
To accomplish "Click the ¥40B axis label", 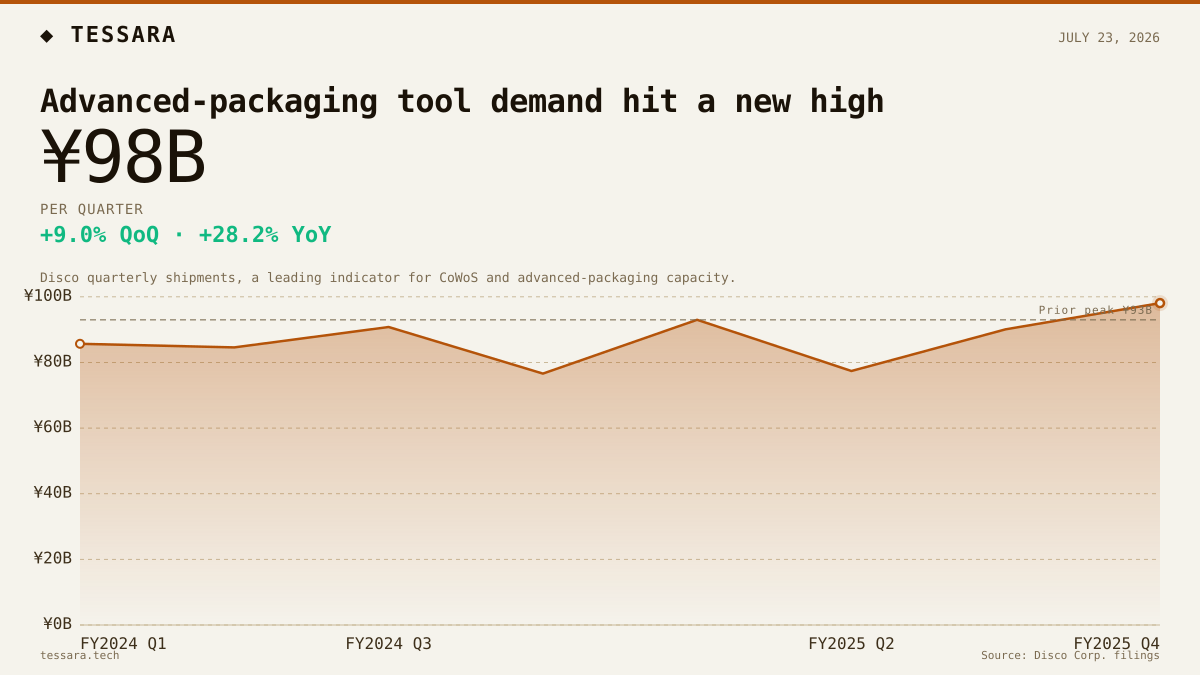I will point(52,492).
